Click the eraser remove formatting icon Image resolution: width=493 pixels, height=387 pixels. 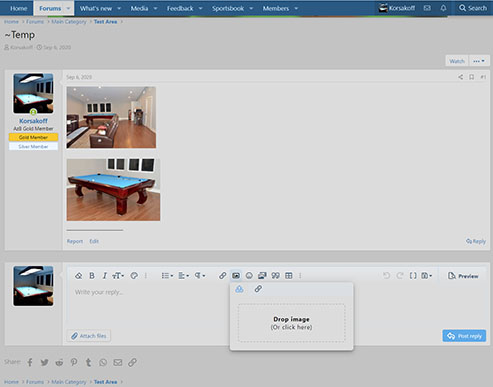coord(78,276)
